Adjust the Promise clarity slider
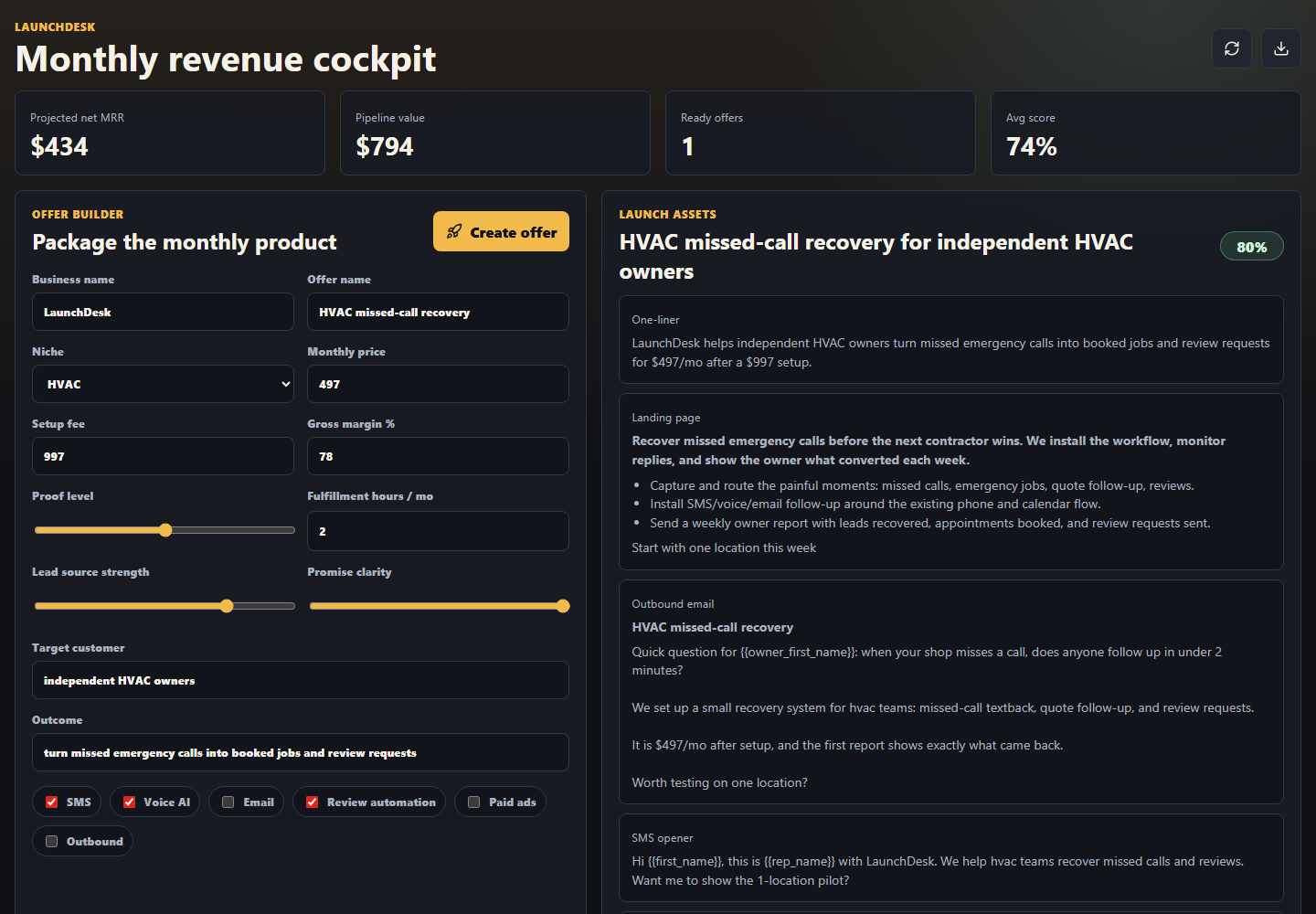1316x914 pixels. coord(440,606)
